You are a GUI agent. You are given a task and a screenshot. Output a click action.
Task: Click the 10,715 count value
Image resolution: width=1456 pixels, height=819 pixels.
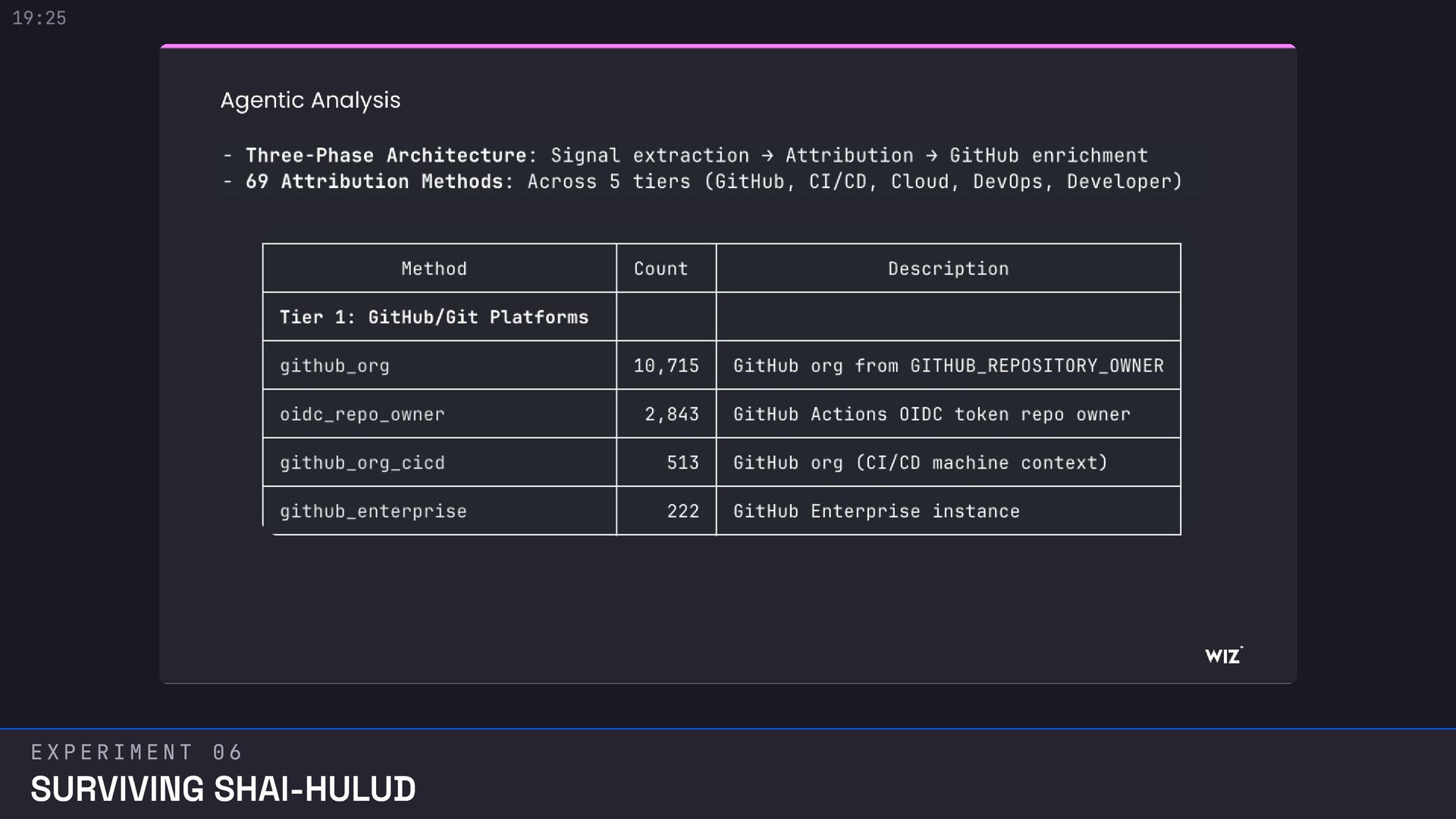pyautogui.click(x=666, y=366)
